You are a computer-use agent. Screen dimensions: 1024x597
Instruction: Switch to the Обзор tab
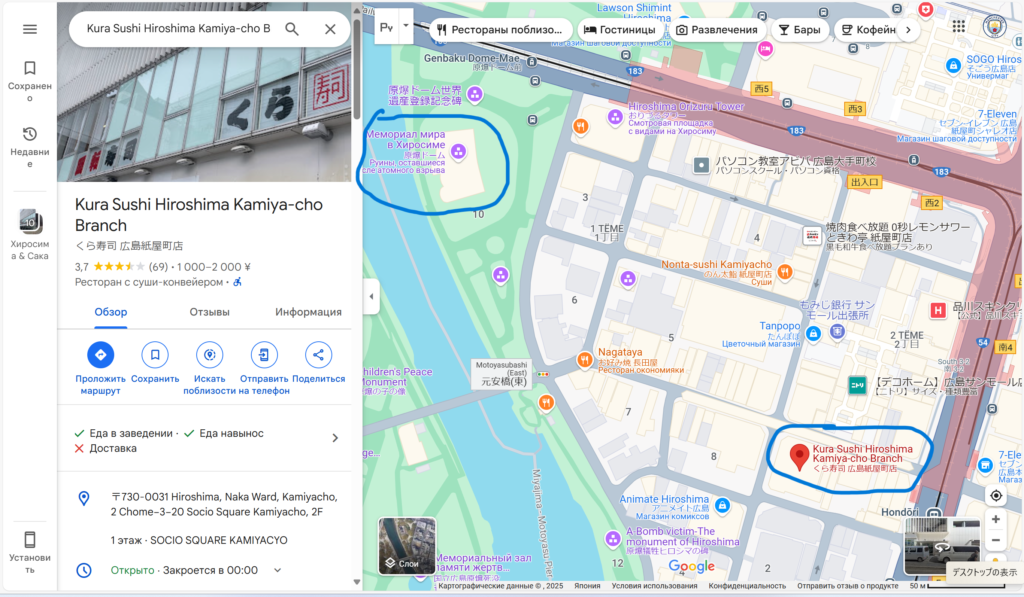(x=111, y=312)
